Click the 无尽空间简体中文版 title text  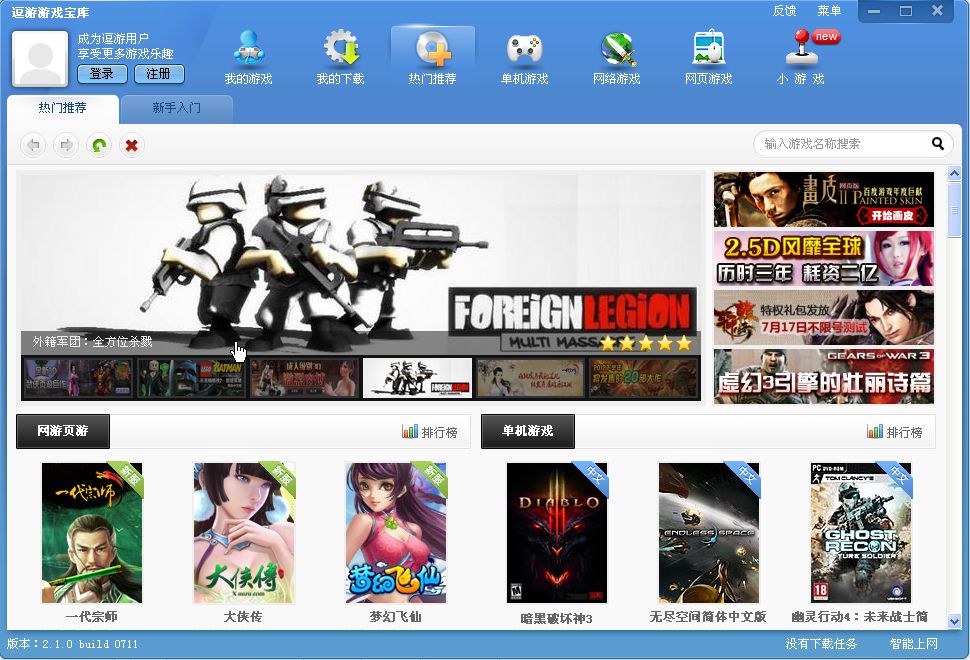[708, 617]
